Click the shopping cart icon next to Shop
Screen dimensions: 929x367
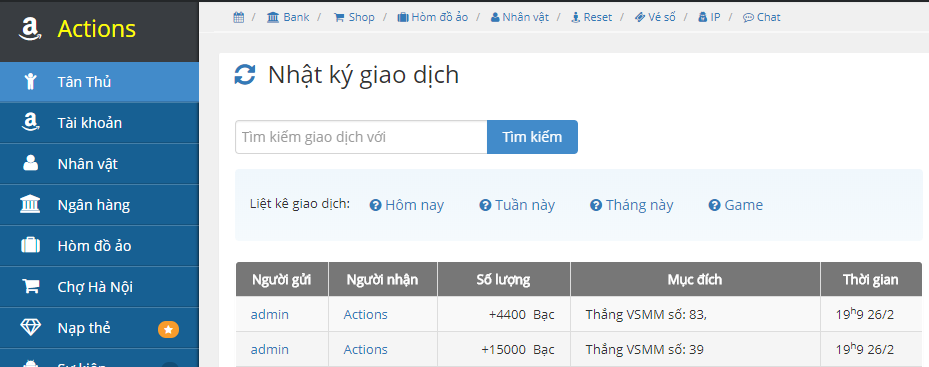pyautogui.click(x=339, y=17)
